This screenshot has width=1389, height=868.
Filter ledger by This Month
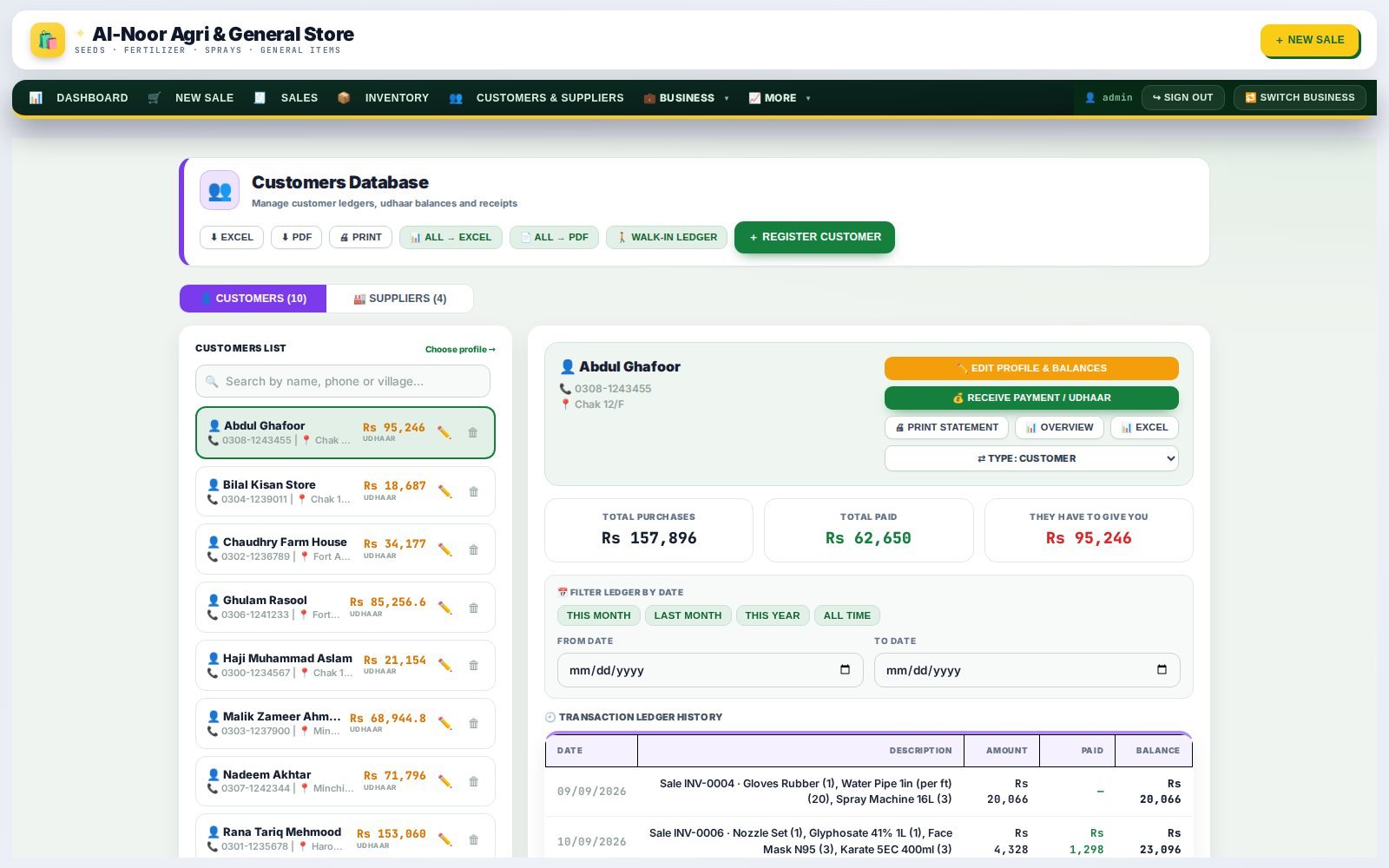599,615
